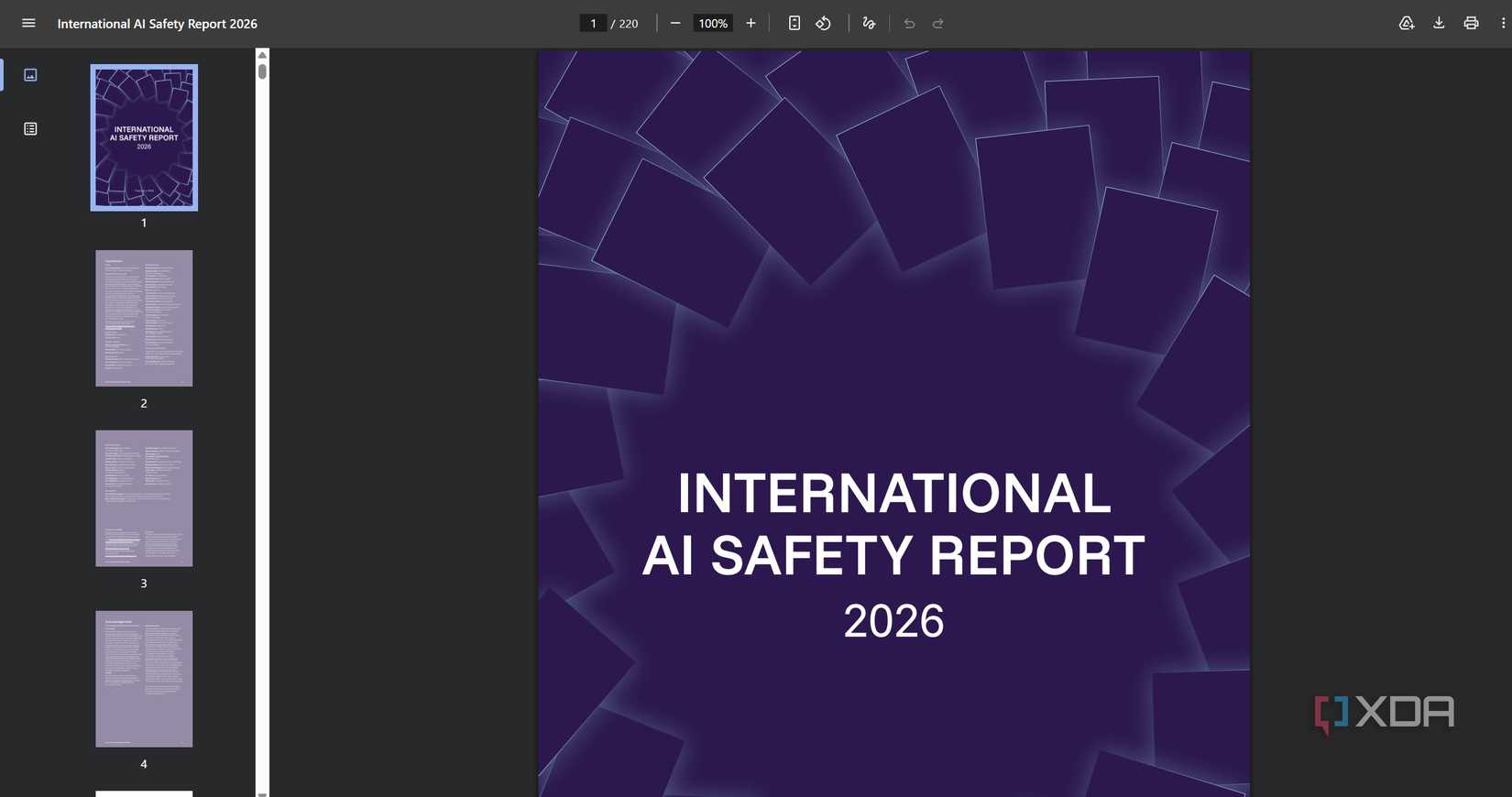Viewport: 1512px width, 797px height.
Task: Click the thumbnail panel scrollbar down arrow
Action: (262, 792)
